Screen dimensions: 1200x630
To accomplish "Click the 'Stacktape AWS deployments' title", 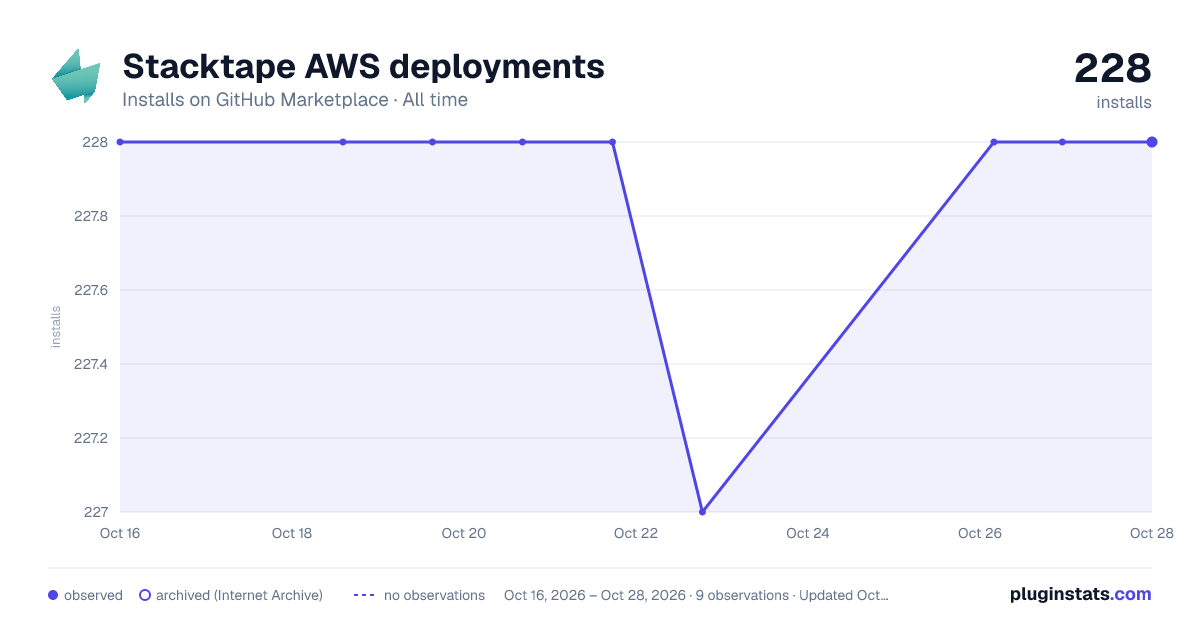I will point(363,67).
